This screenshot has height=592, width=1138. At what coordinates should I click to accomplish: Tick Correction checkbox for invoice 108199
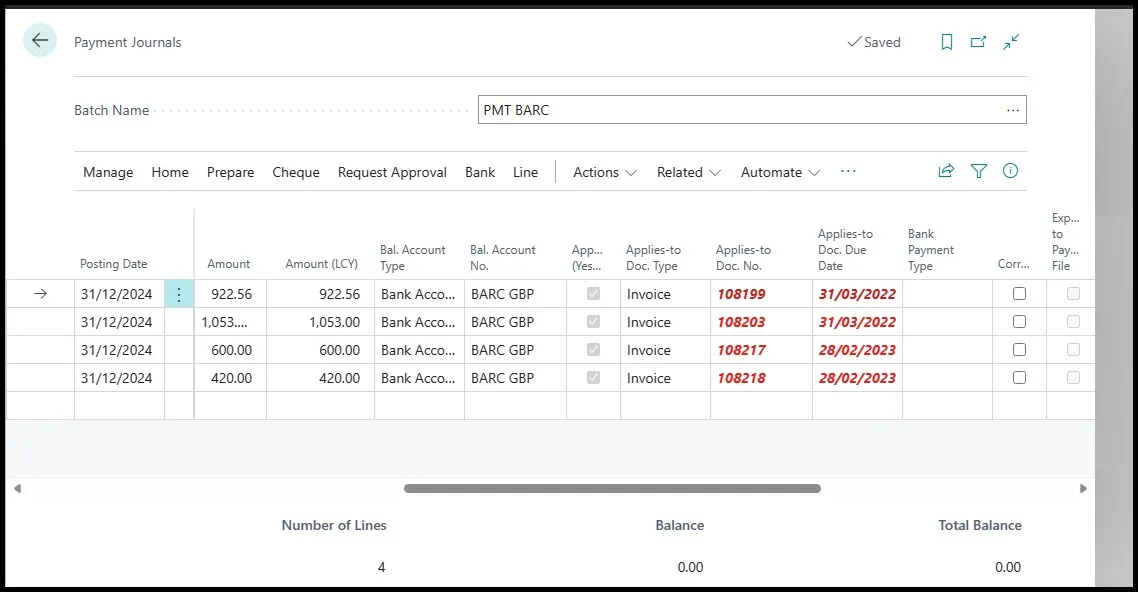1019,294
